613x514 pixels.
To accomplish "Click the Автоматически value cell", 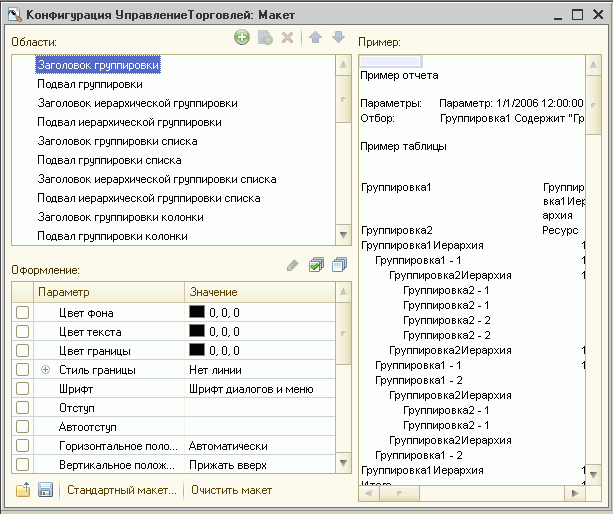I will 260,446.
